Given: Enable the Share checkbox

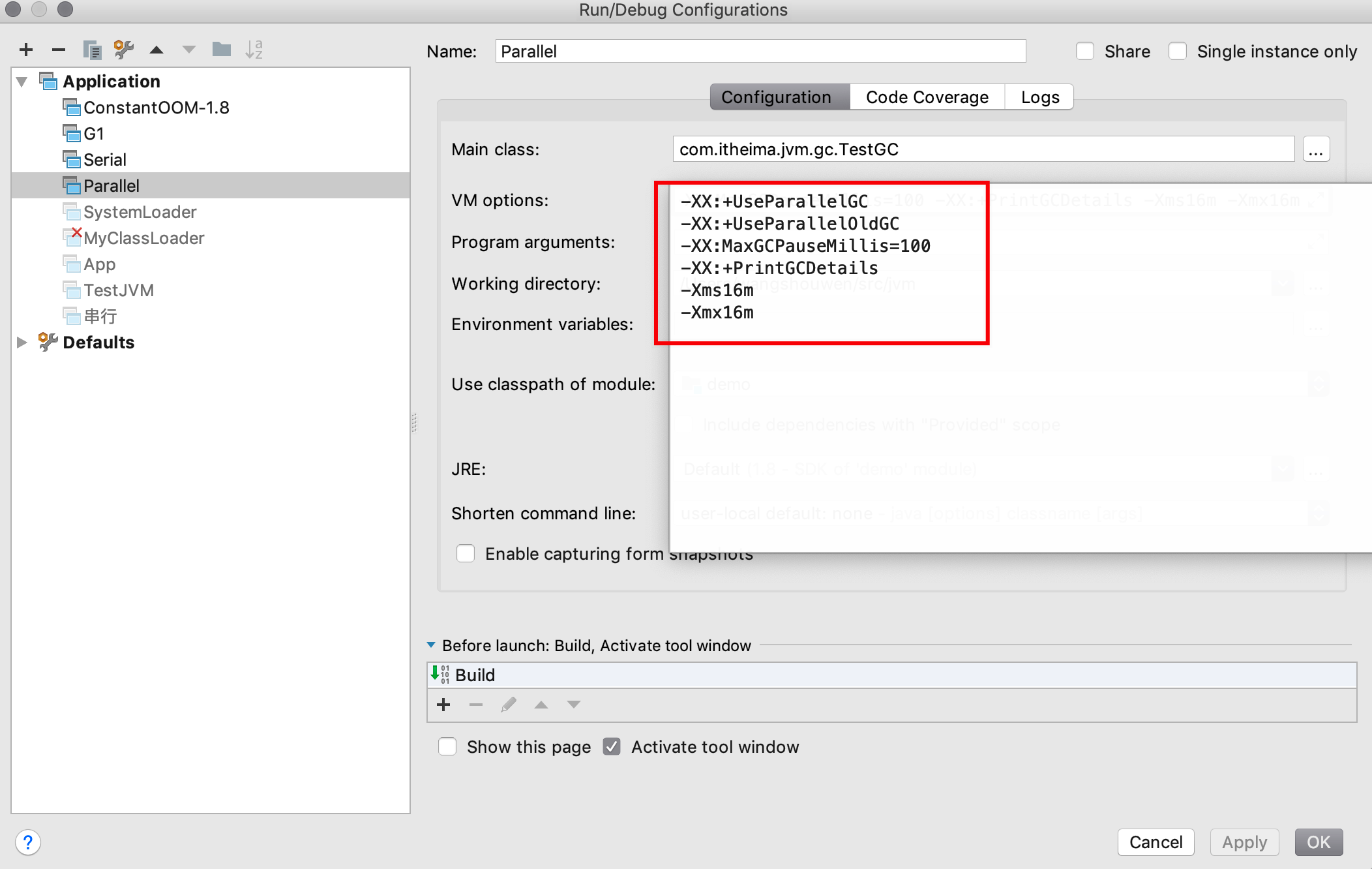Looking at the screenshot, I should click(1085, 52).
